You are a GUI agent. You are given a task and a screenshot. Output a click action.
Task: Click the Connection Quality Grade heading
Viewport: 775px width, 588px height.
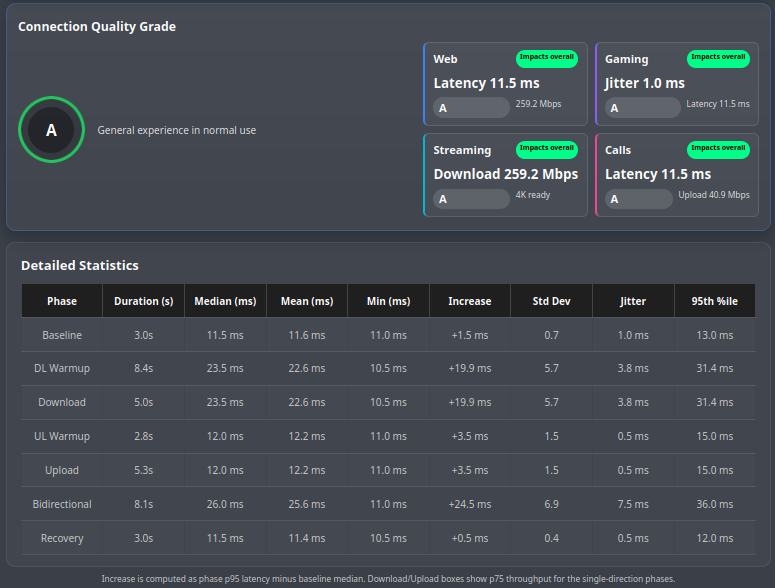pos(97,26)
